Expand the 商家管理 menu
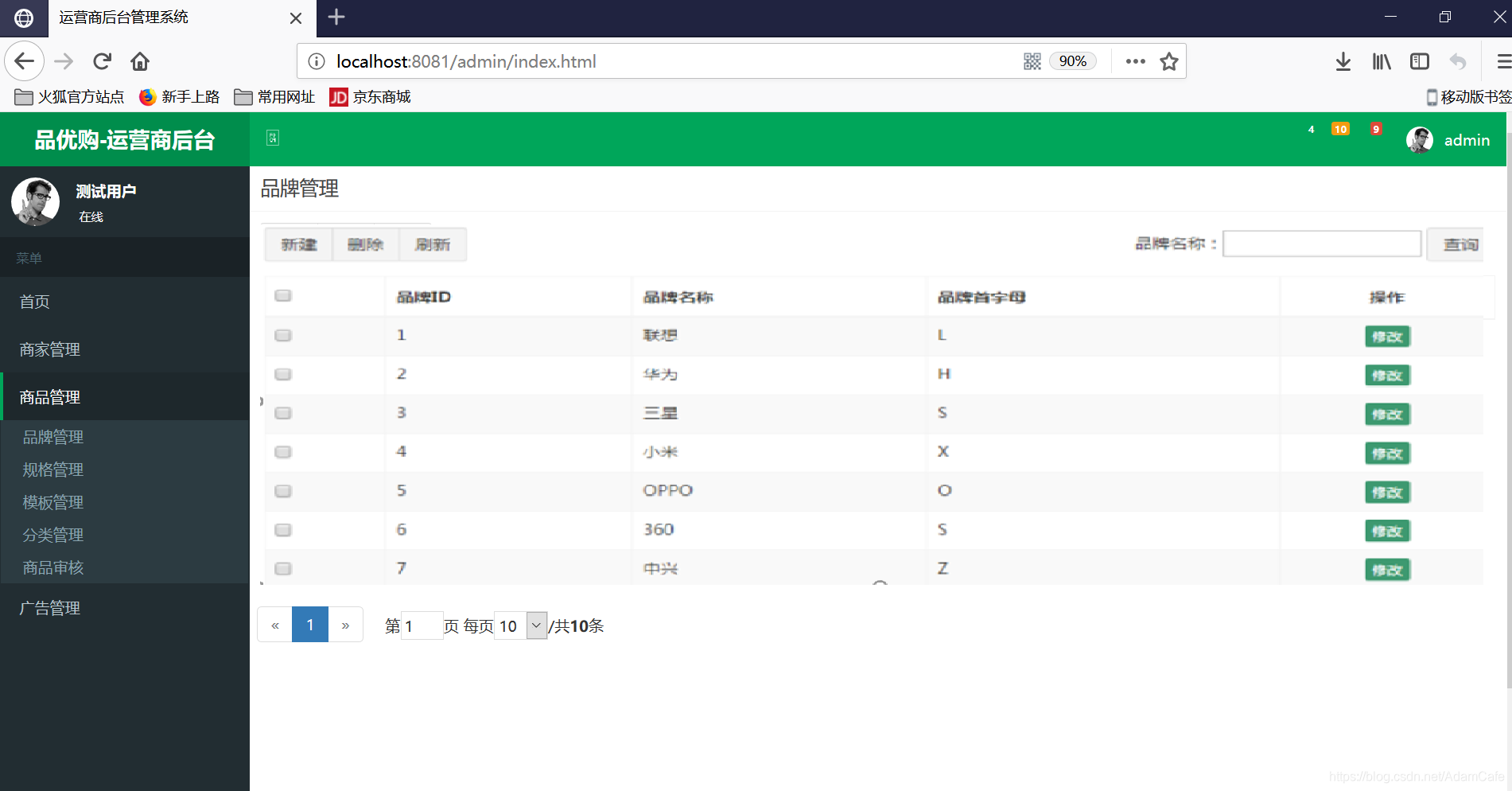This screenshot has height=791, width=1512. coord(125,349)
